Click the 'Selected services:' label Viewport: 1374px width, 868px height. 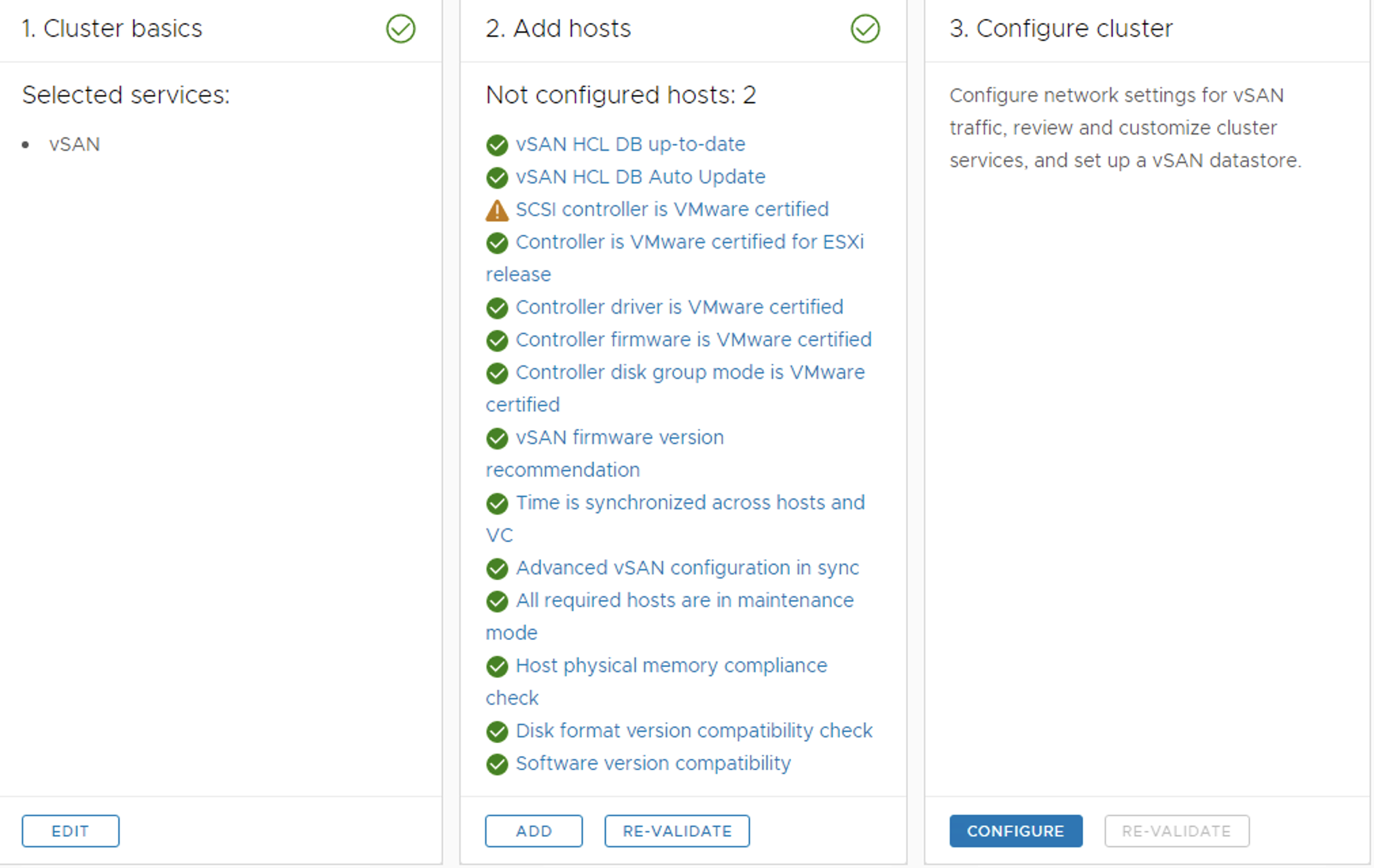tap(126, 95)
